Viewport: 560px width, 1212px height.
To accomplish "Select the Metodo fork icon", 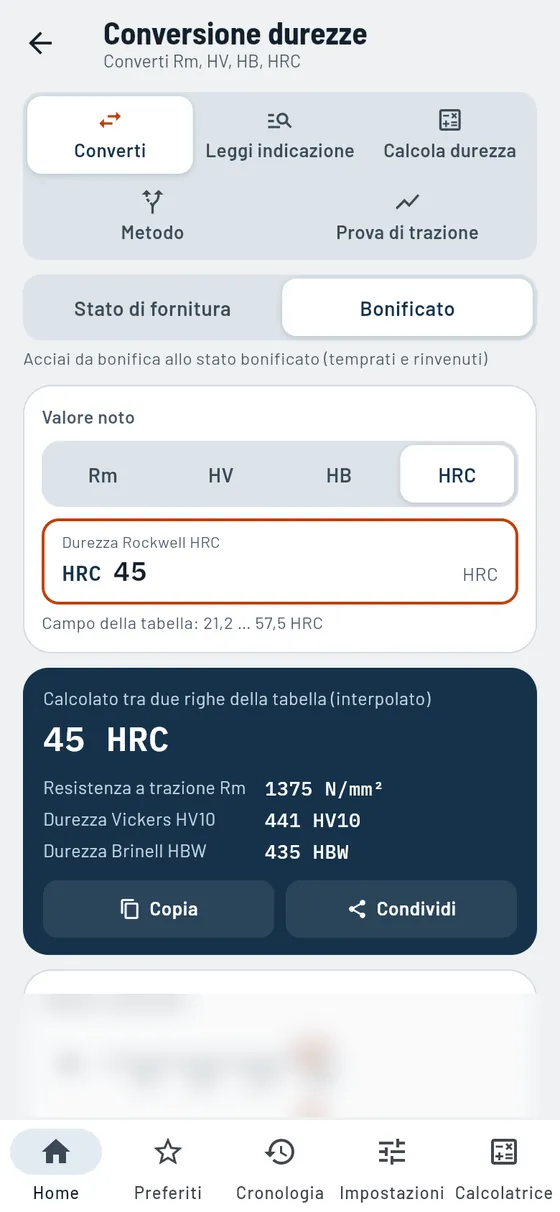I will [x=152, y=201].
